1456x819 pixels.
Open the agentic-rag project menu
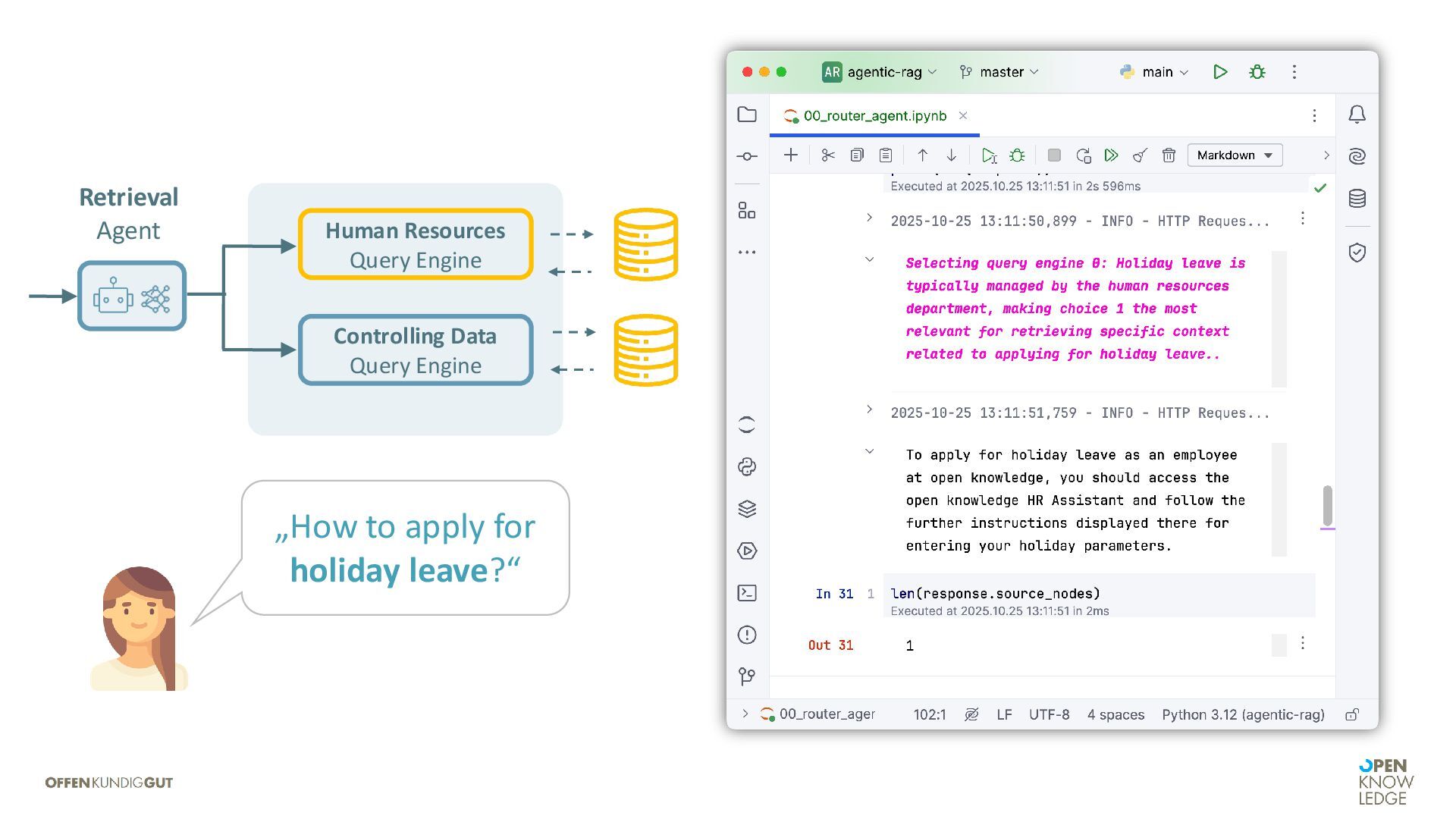pyautogui.click(x=883, y=72)
